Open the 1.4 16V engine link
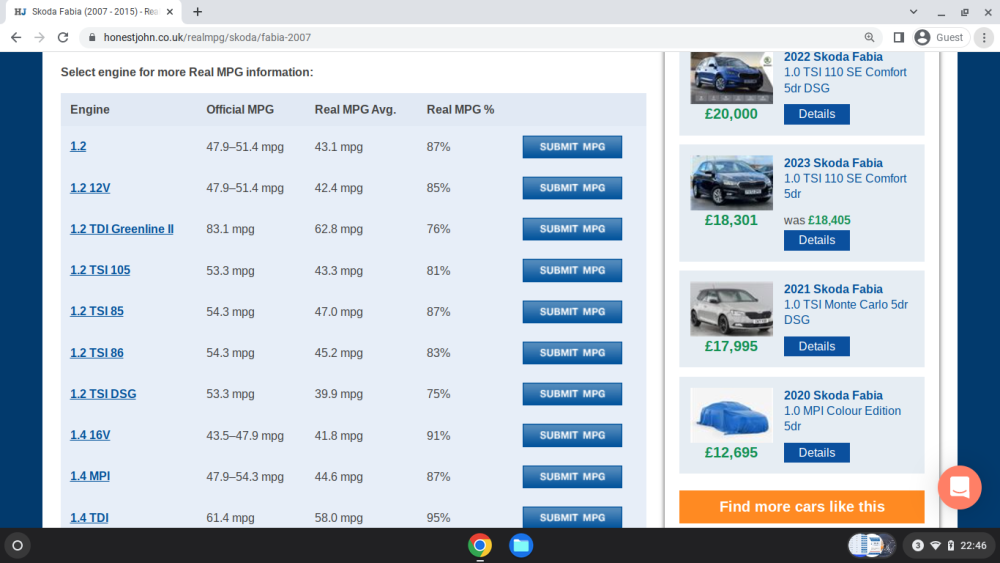The width and height of the screenshot is (1000, 563). 90,435
